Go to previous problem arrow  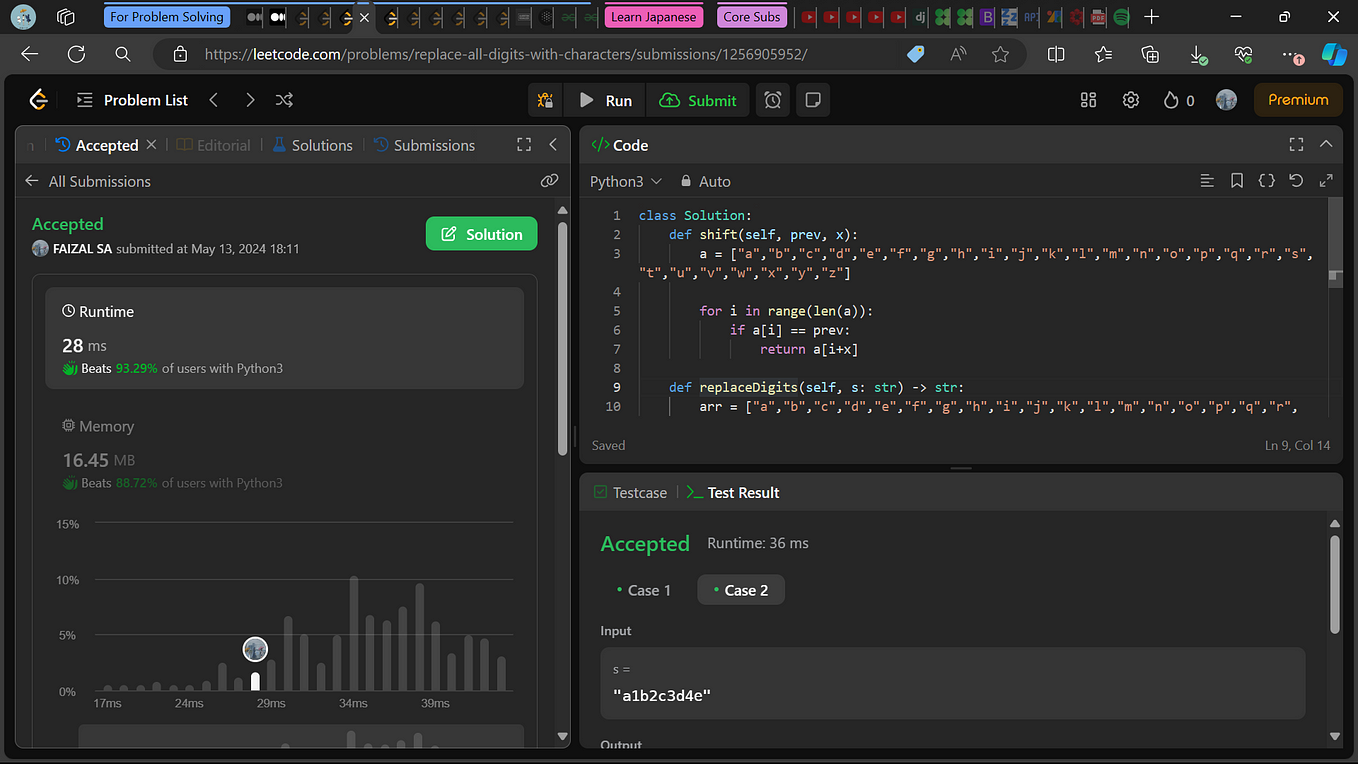(214, 100)
